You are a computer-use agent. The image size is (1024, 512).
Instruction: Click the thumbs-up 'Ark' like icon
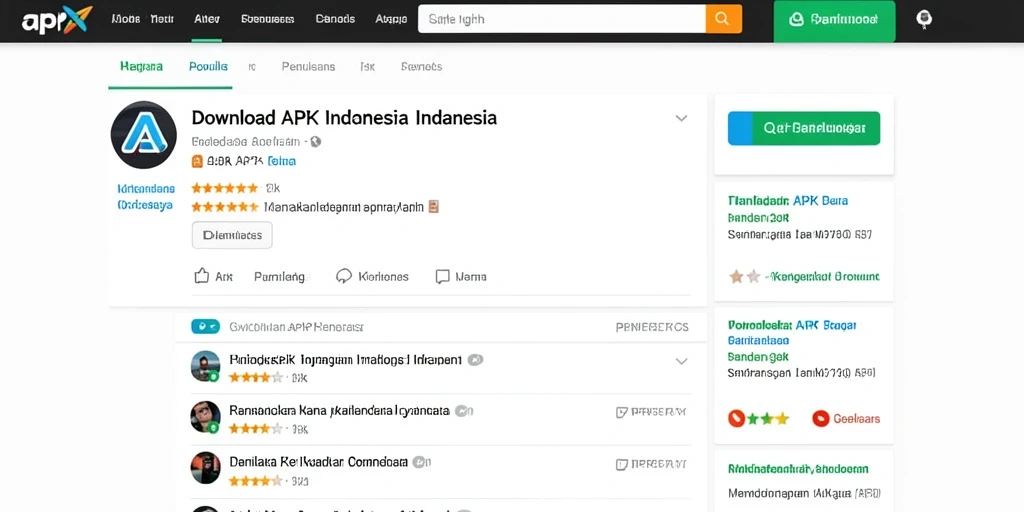click(x=202, y=276)
